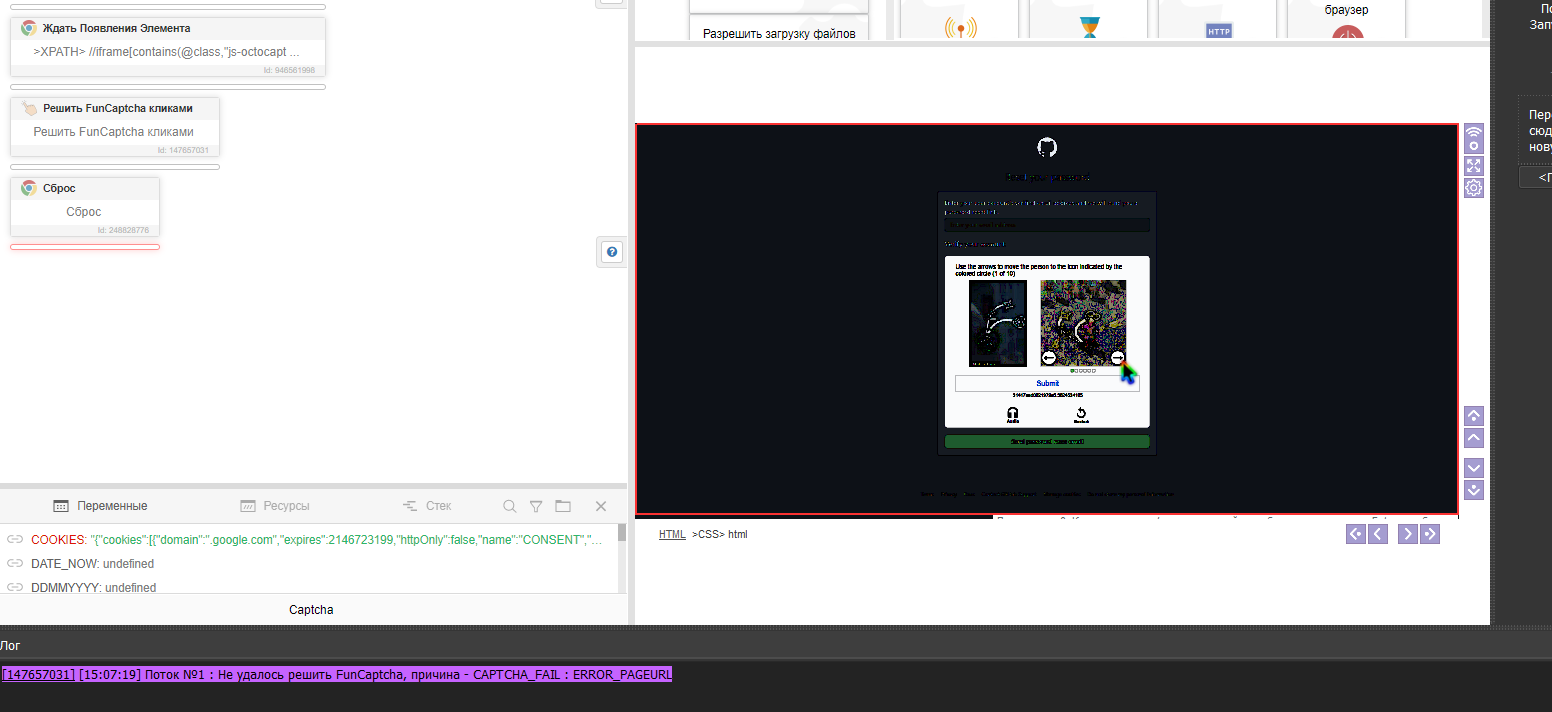Switch to the Ресурсы tab
This screenshot has height=712, width=1552.
275,506
